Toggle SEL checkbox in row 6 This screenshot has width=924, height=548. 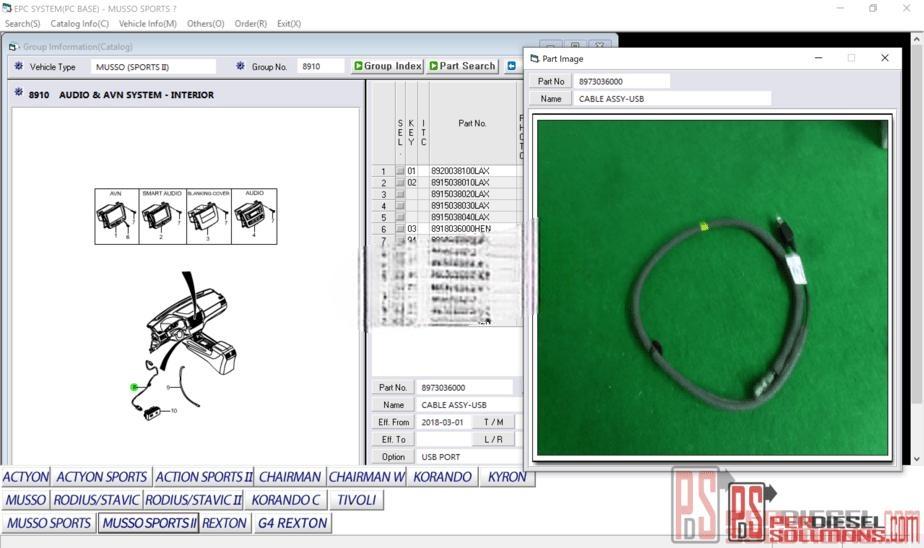[400, 229]
